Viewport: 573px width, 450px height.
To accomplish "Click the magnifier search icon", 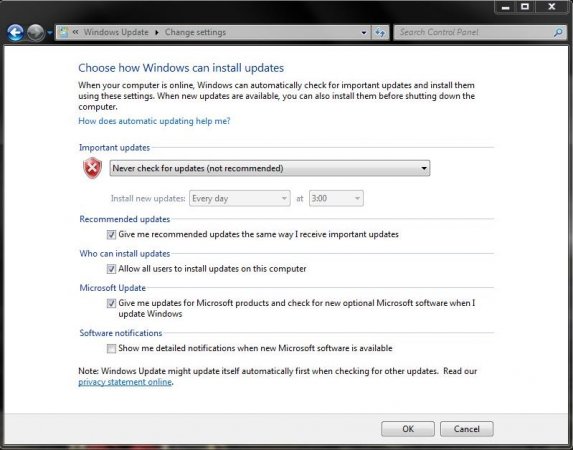I will (x=558, y=33).
